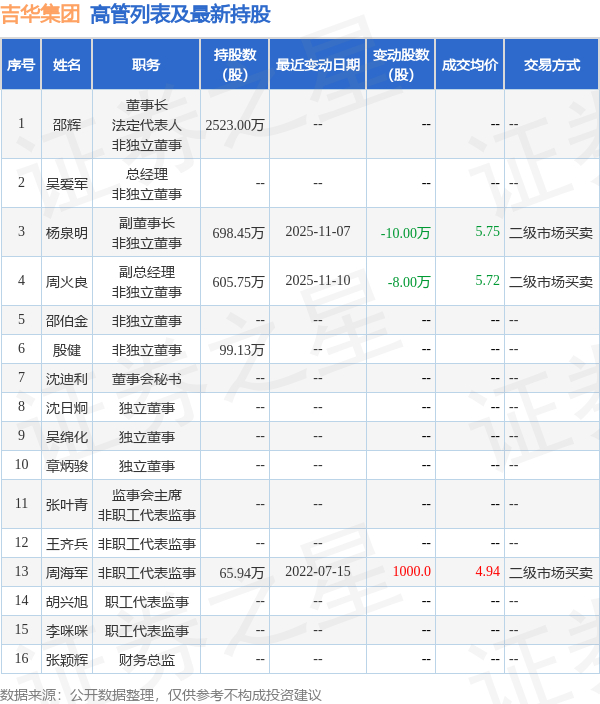The height and width of the screenshot is (704, 600).
Task: Click the holding value 65.94万
Action: (242, 573)
